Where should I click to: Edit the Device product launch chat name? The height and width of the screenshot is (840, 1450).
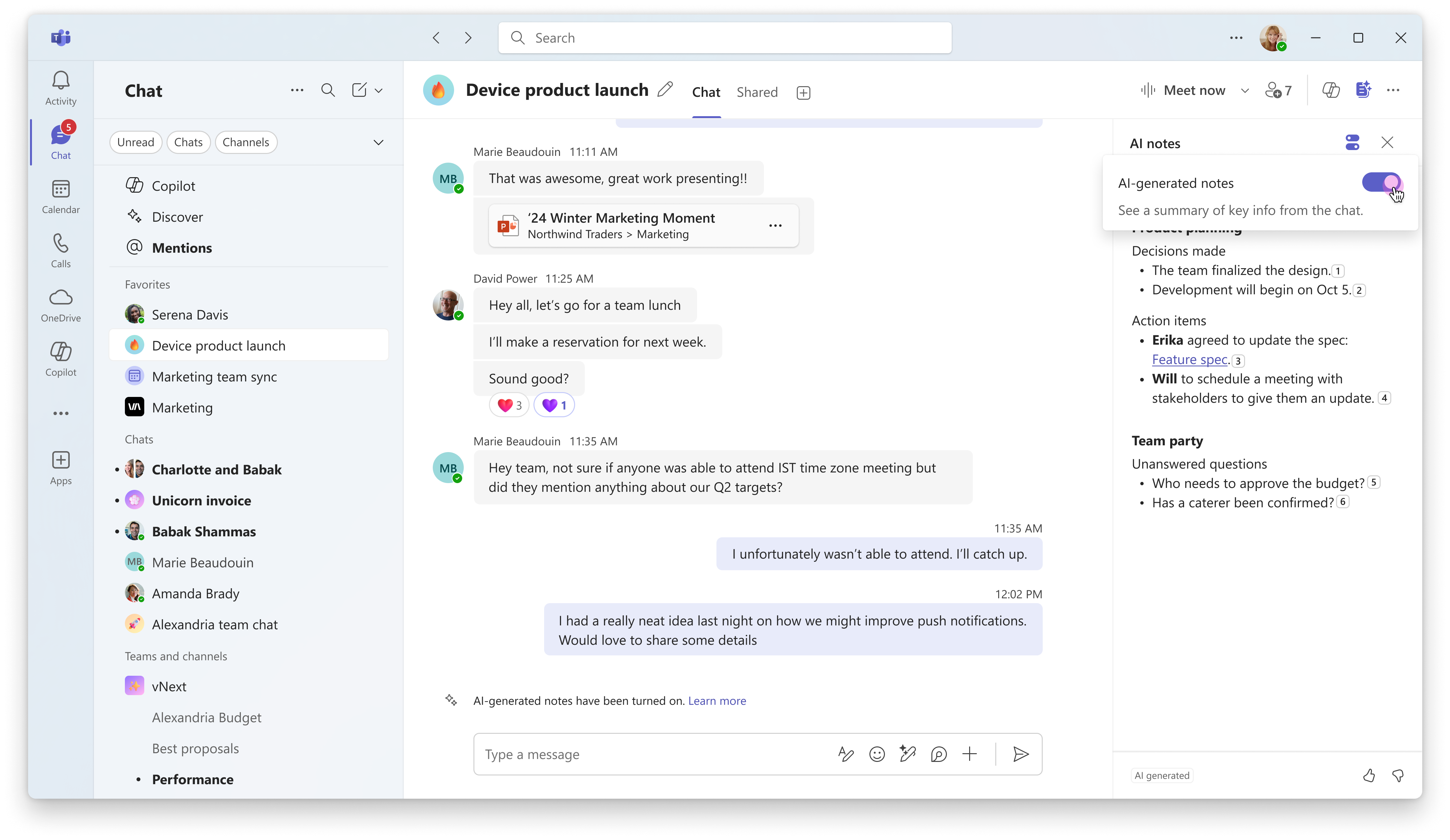coord(665,89)
